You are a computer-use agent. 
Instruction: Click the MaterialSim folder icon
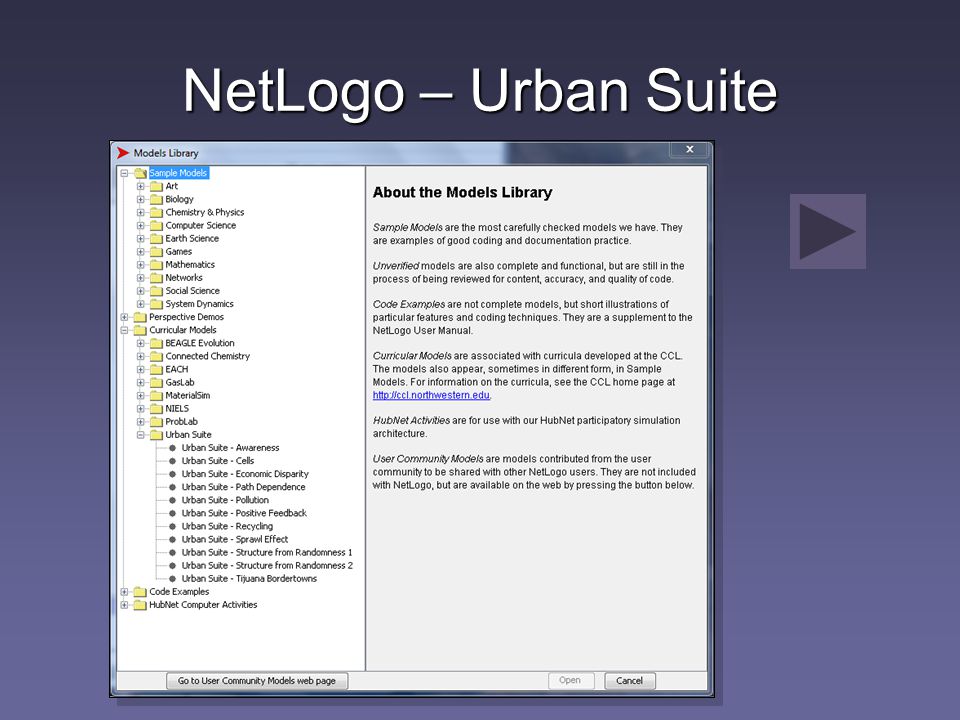(x=156, y=396)
